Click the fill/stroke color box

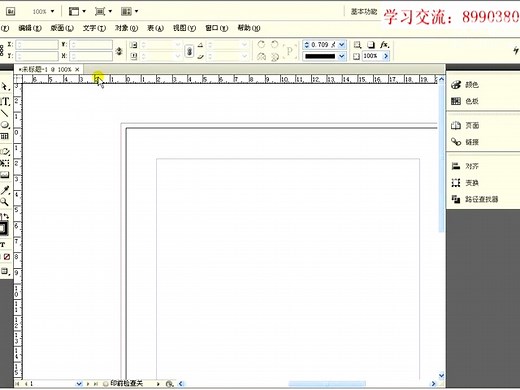tap(4, 228)
